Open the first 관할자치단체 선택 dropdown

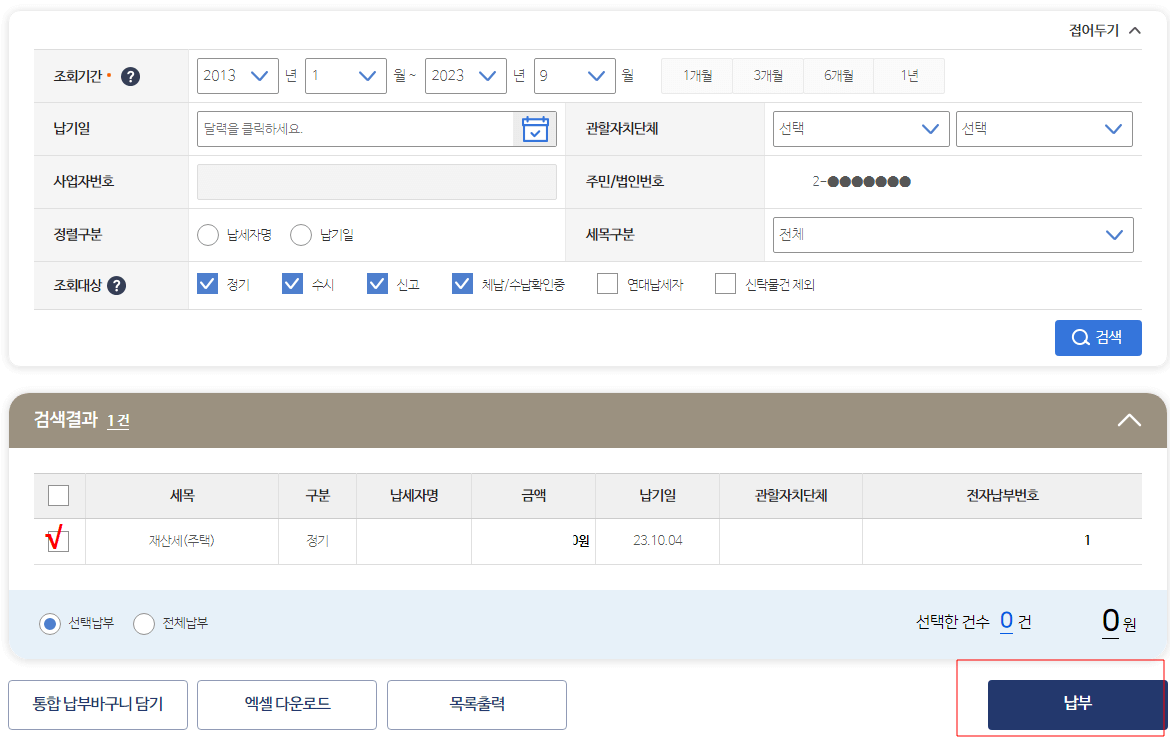click(860, 128)
